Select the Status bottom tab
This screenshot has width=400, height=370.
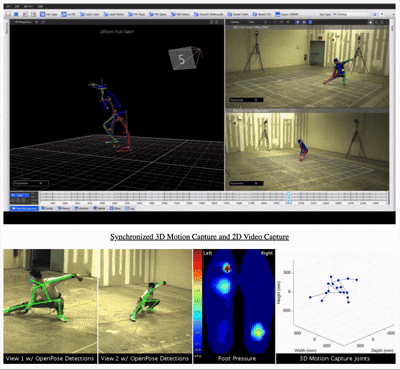116,208
